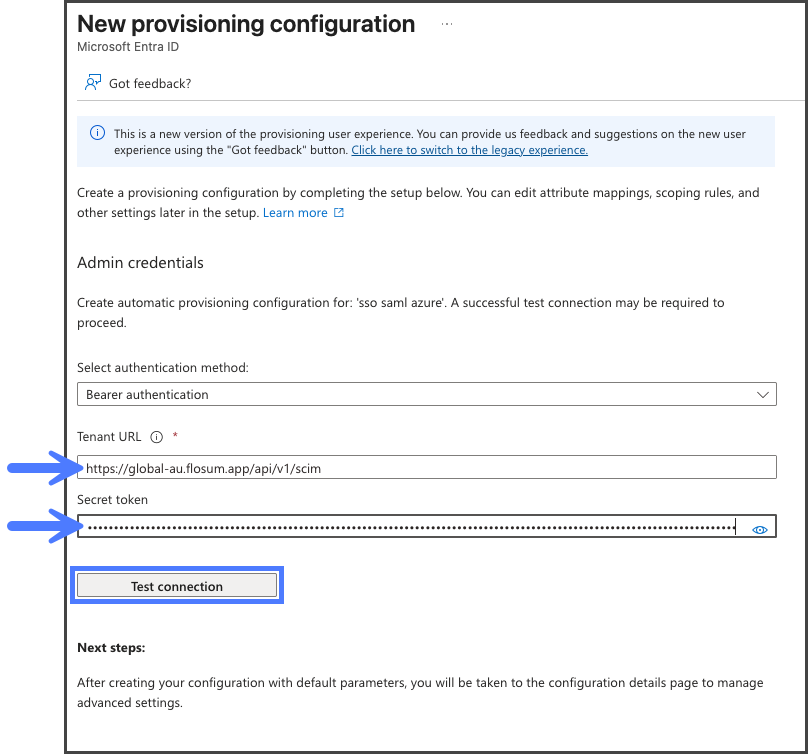This screenshot has width=808, height=754.
Task: Click the Microsoft Entra ID subtitle
Action: point(127,47)
